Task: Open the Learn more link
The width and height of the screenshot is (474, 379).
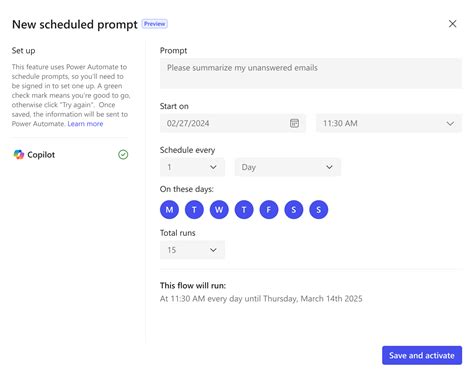Action: 85,124
